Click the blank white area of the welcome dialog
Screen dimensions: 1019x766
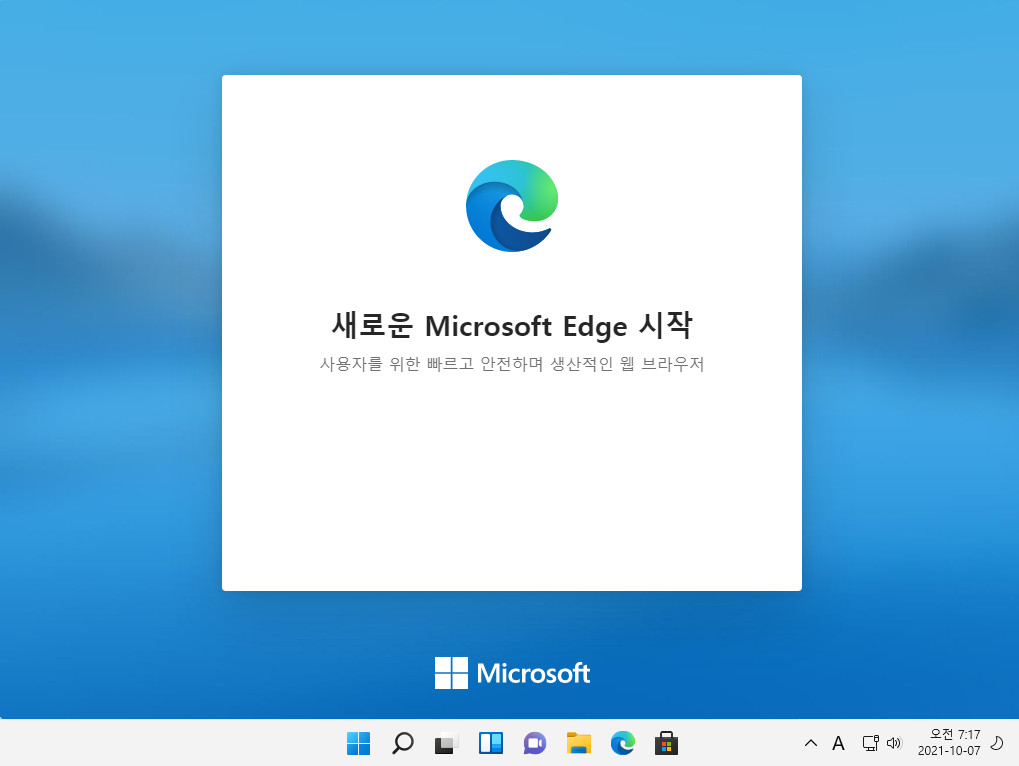pyautogui.click(x=512, y=487)
